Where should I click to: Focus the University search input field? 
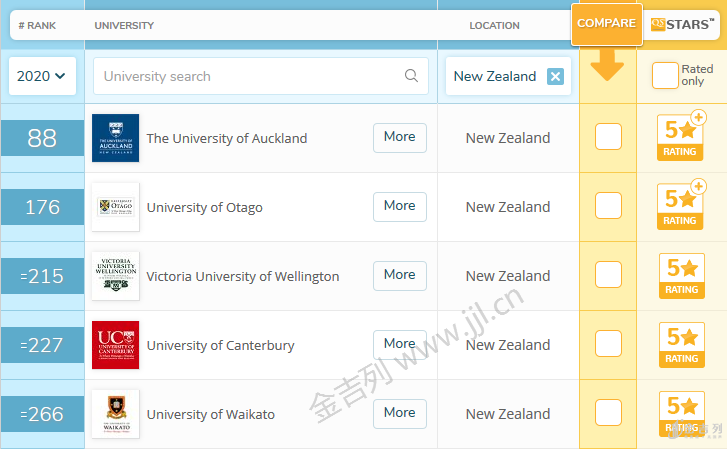pyautogui.click(x=261, y=76)
